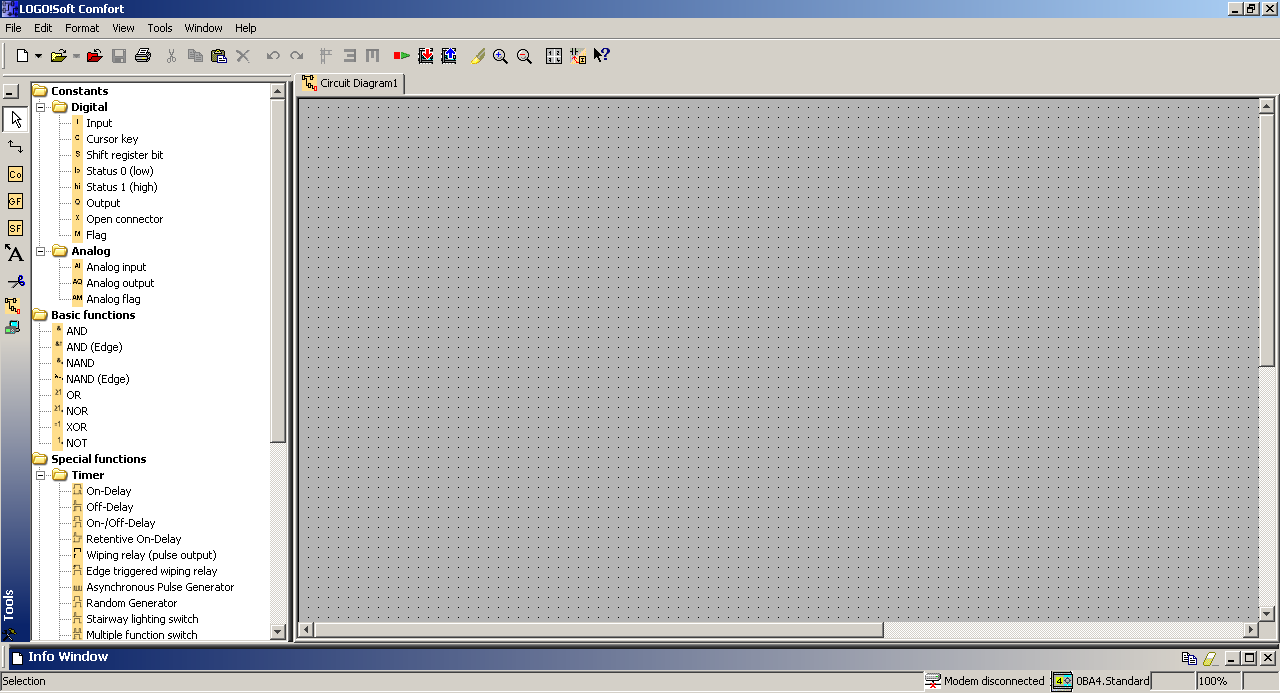Paste from clipboard
1280x693 pixels.
pyautogui.click(x=219, y=56)
